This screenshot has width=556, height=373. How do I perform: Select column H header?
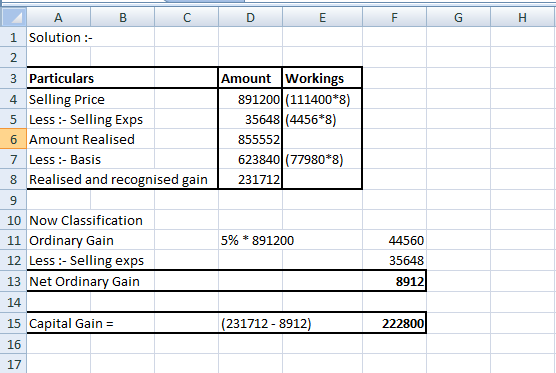pos(523,17)
